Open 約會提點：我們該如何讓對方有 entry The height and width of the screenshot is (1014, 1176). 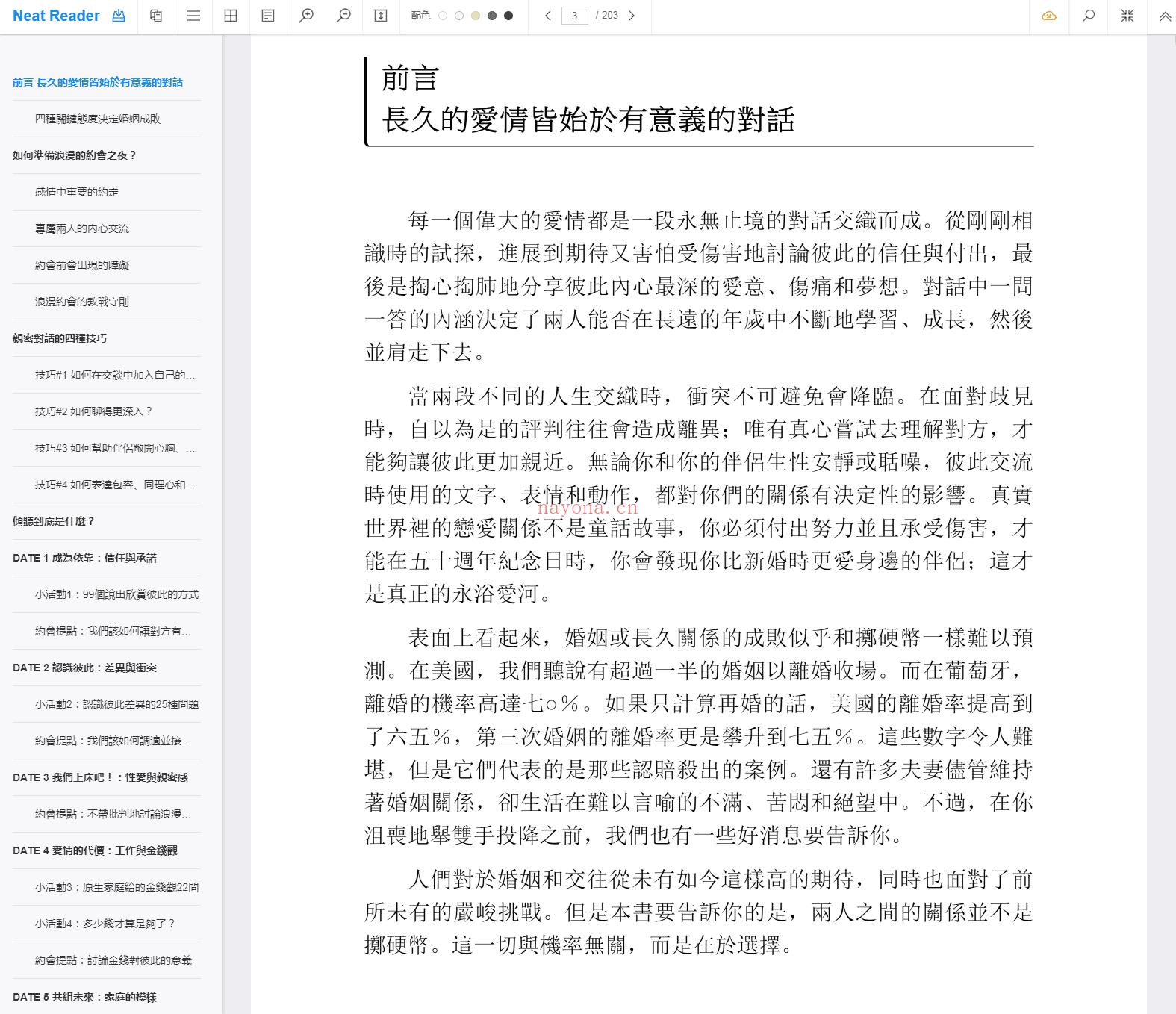tap(113, 631)
